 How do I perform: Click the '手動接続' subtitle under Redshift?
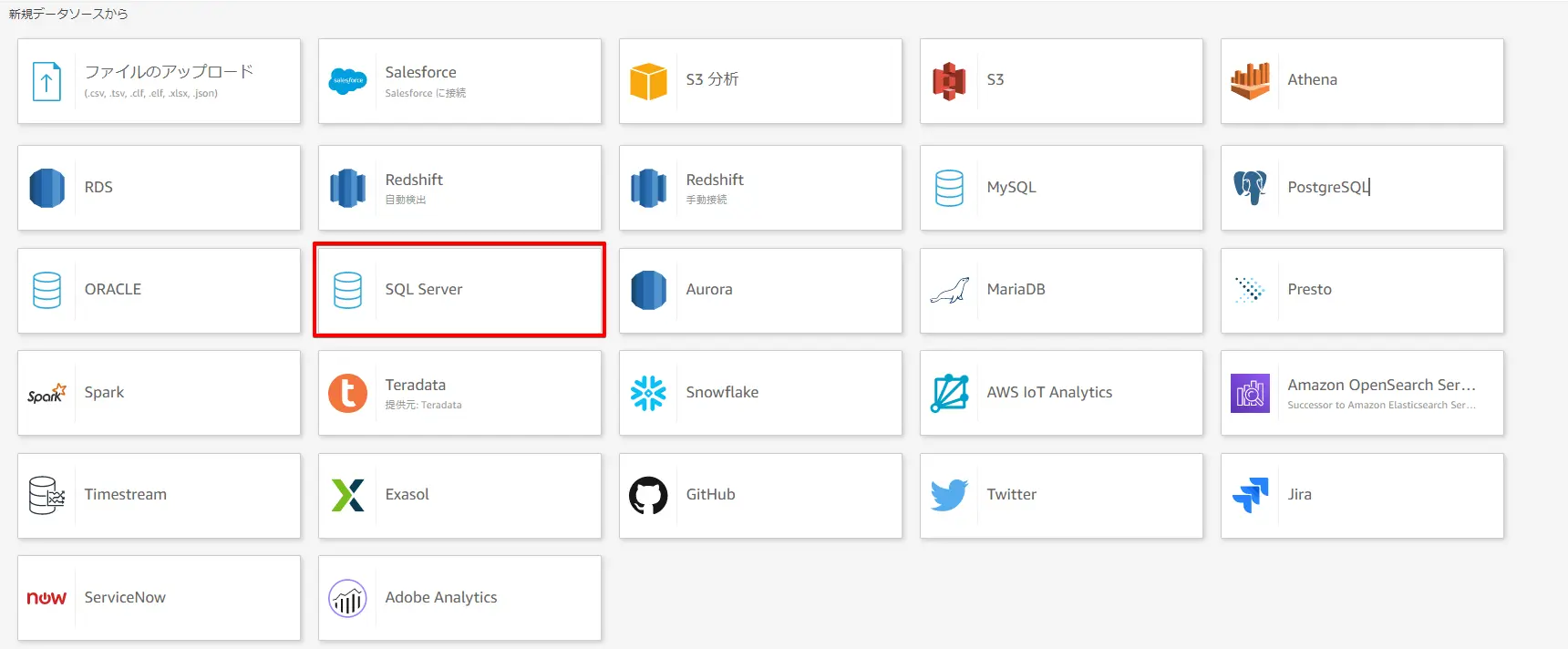click(x=707, y=200)
